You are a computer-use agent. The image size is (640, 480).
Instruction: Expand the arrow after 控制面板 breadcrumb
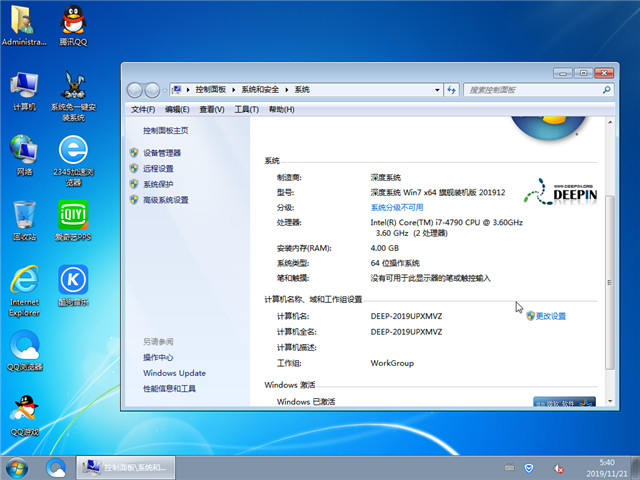233,90
